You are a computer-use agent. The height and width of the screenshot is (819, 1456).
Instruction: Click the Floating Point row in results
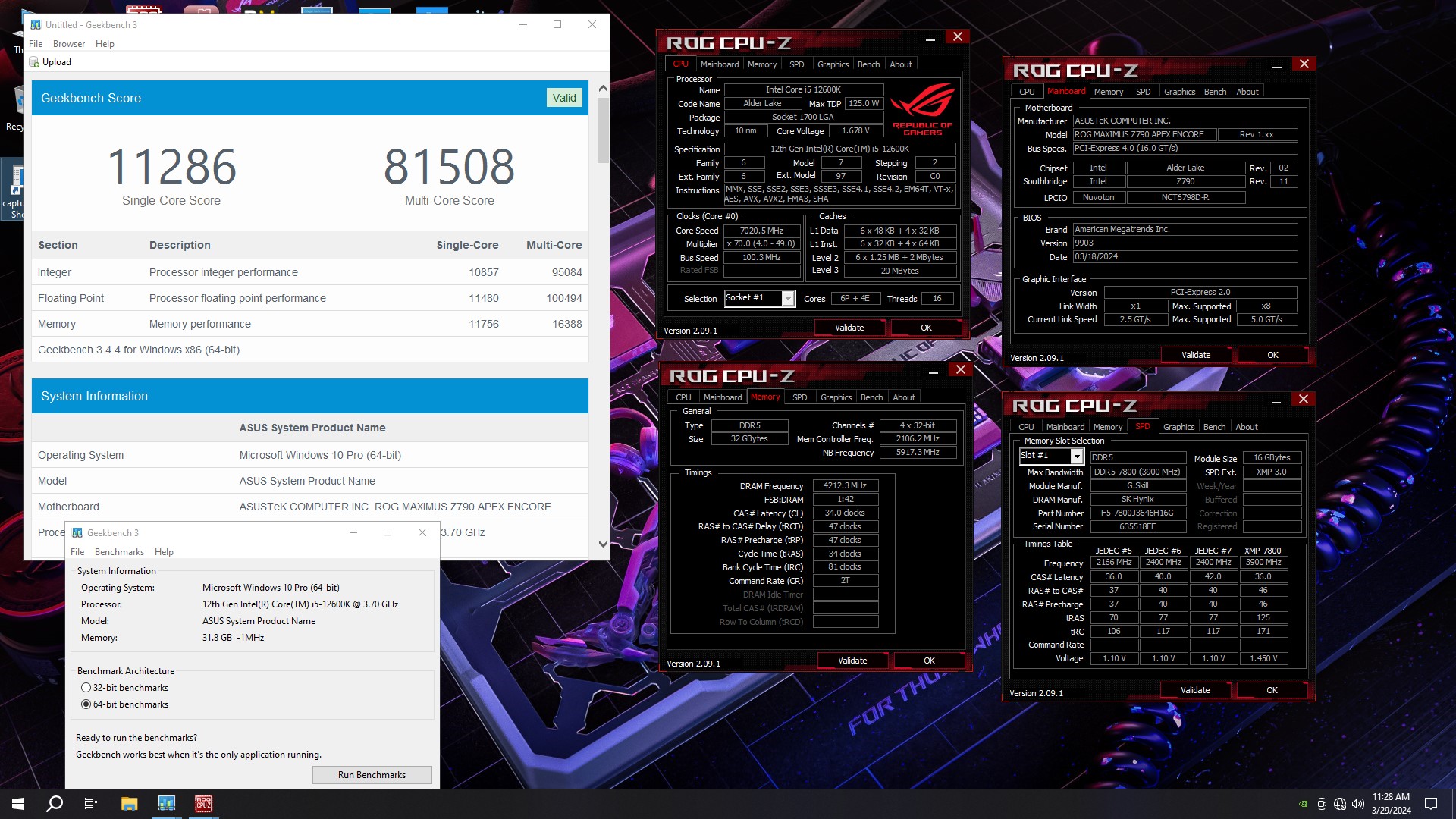(x=310, y=298)
